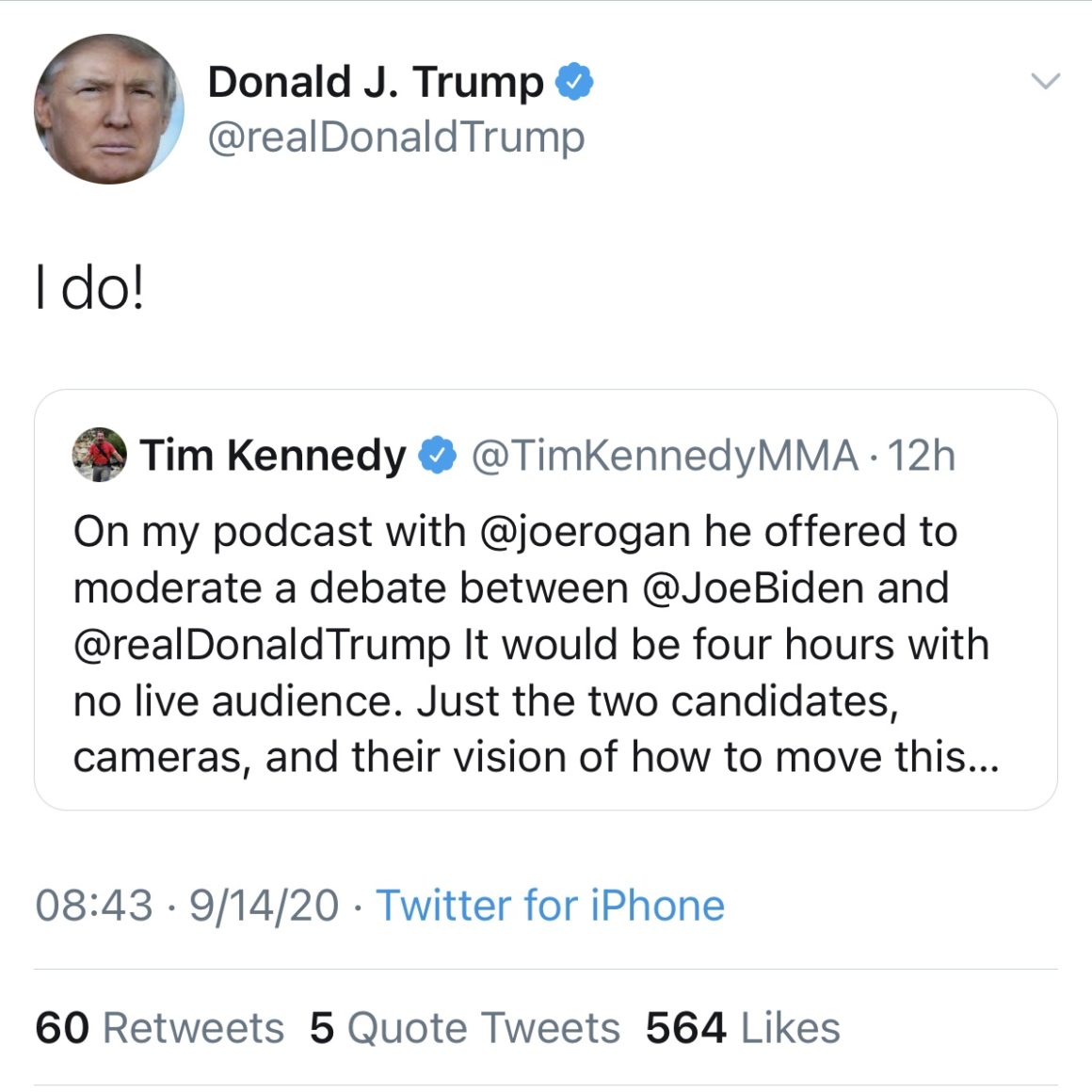Open the @joerogan mention in quoted tweet
Viewport: 1092px width, 1092px height.
[x=586, y=532]
